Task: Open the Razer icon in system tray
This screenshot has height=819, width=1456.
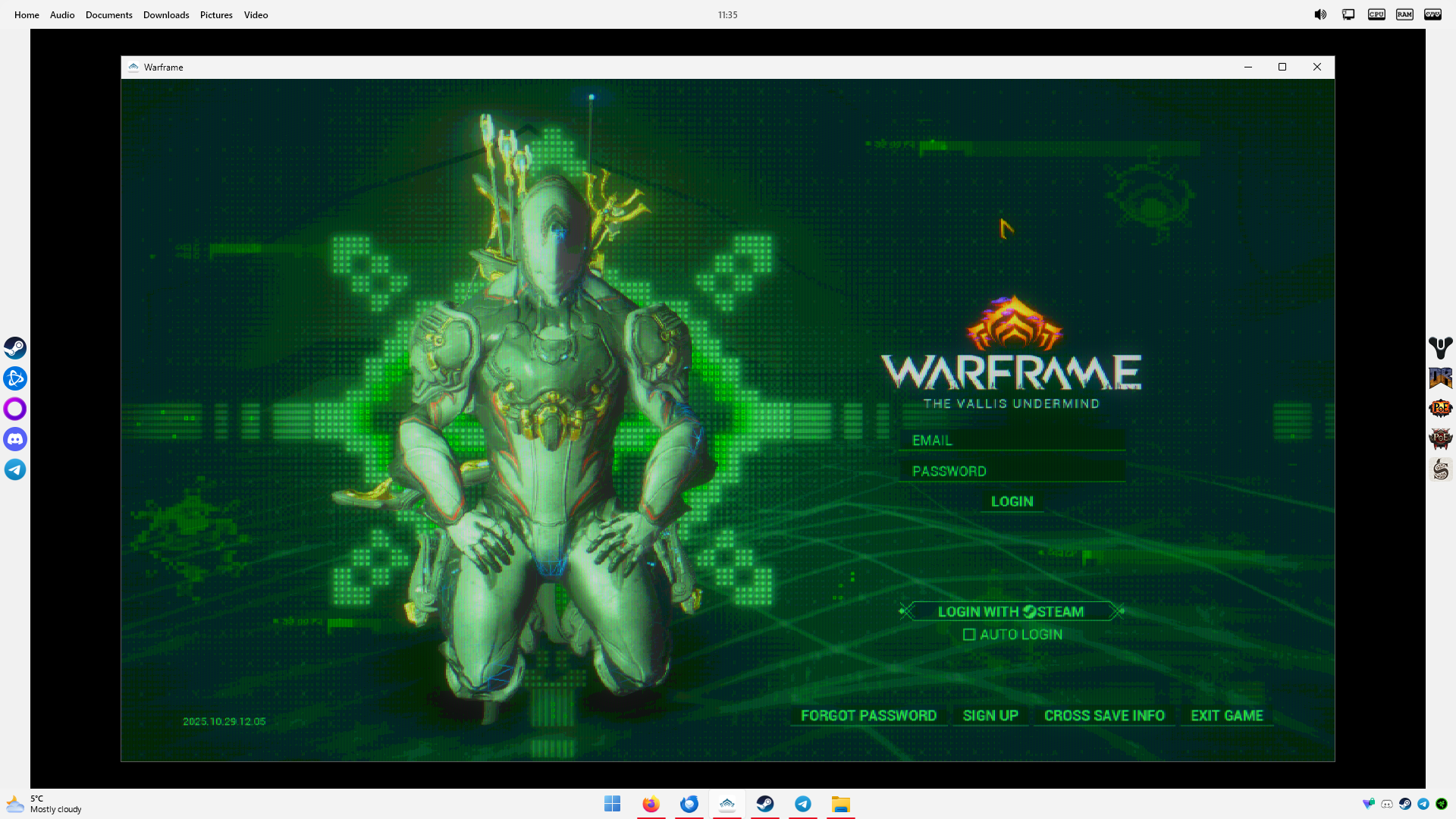Action: (1442, 804)
